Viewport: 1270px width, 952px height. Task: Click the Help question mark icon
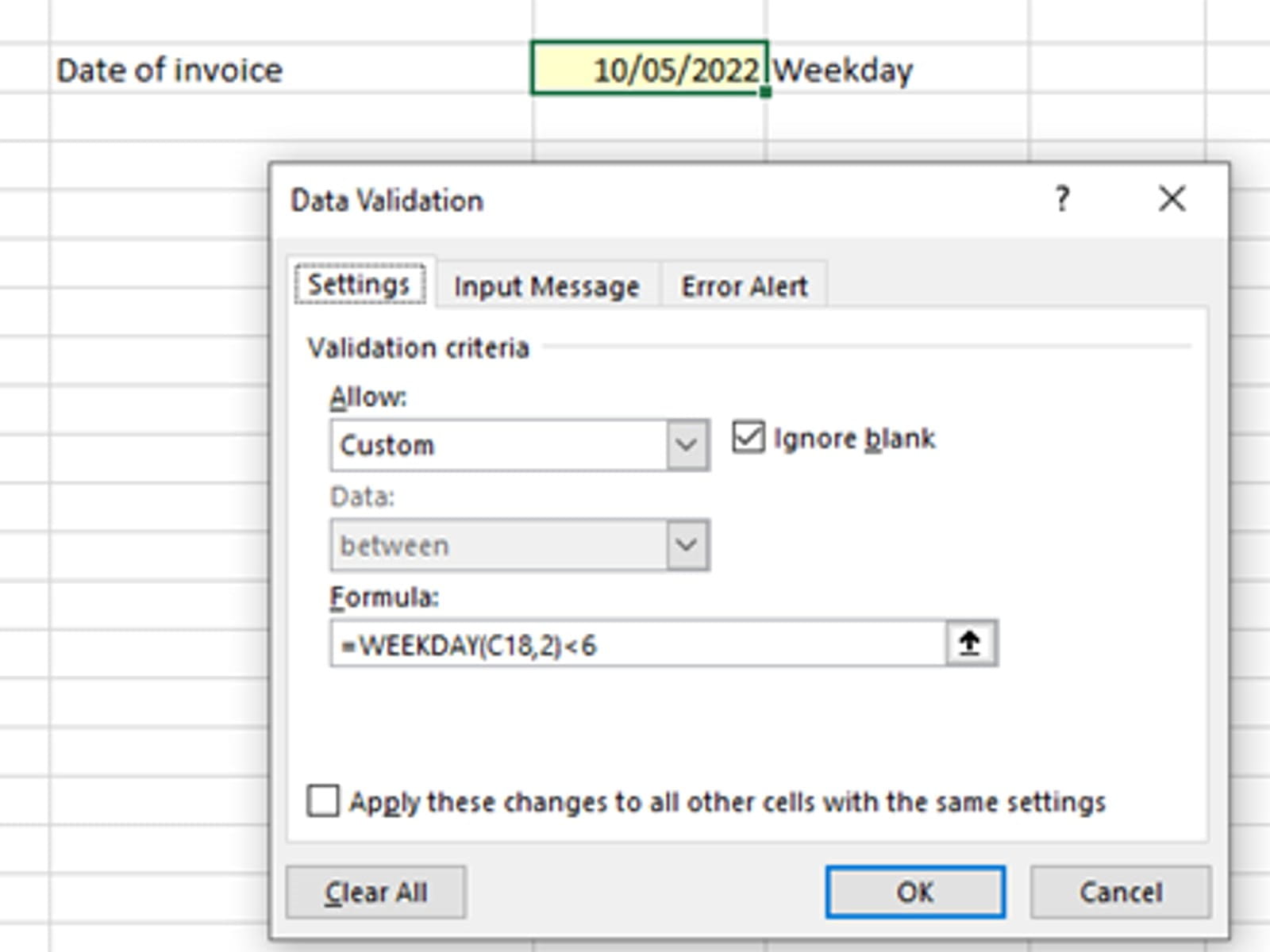[x=1062, y=199]
